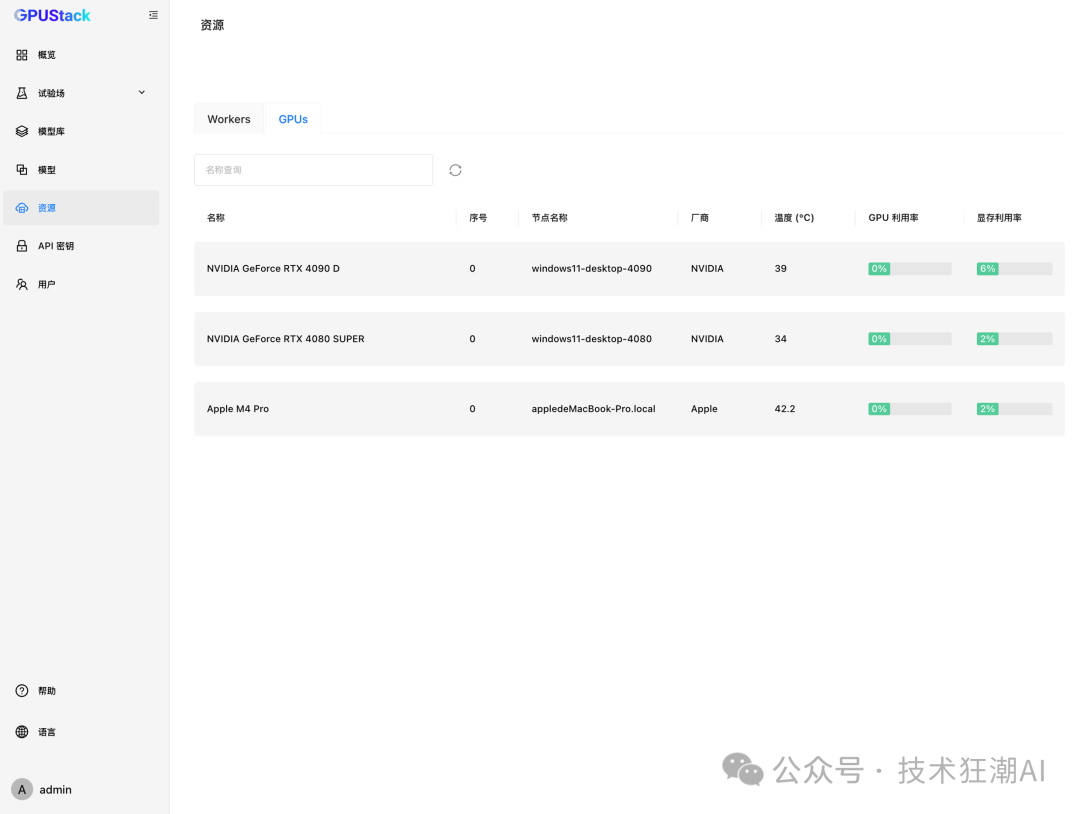Open the 用户 users page

tap(46, 285)
